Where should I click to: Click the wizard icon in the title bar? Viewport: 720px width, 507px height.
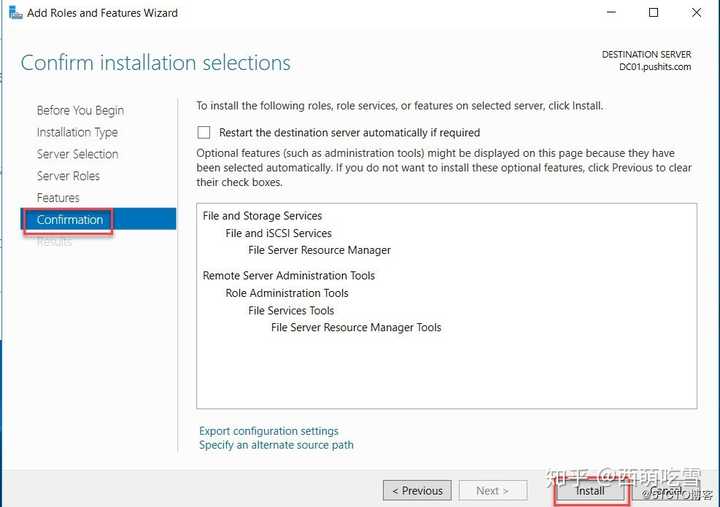point(16,12)
